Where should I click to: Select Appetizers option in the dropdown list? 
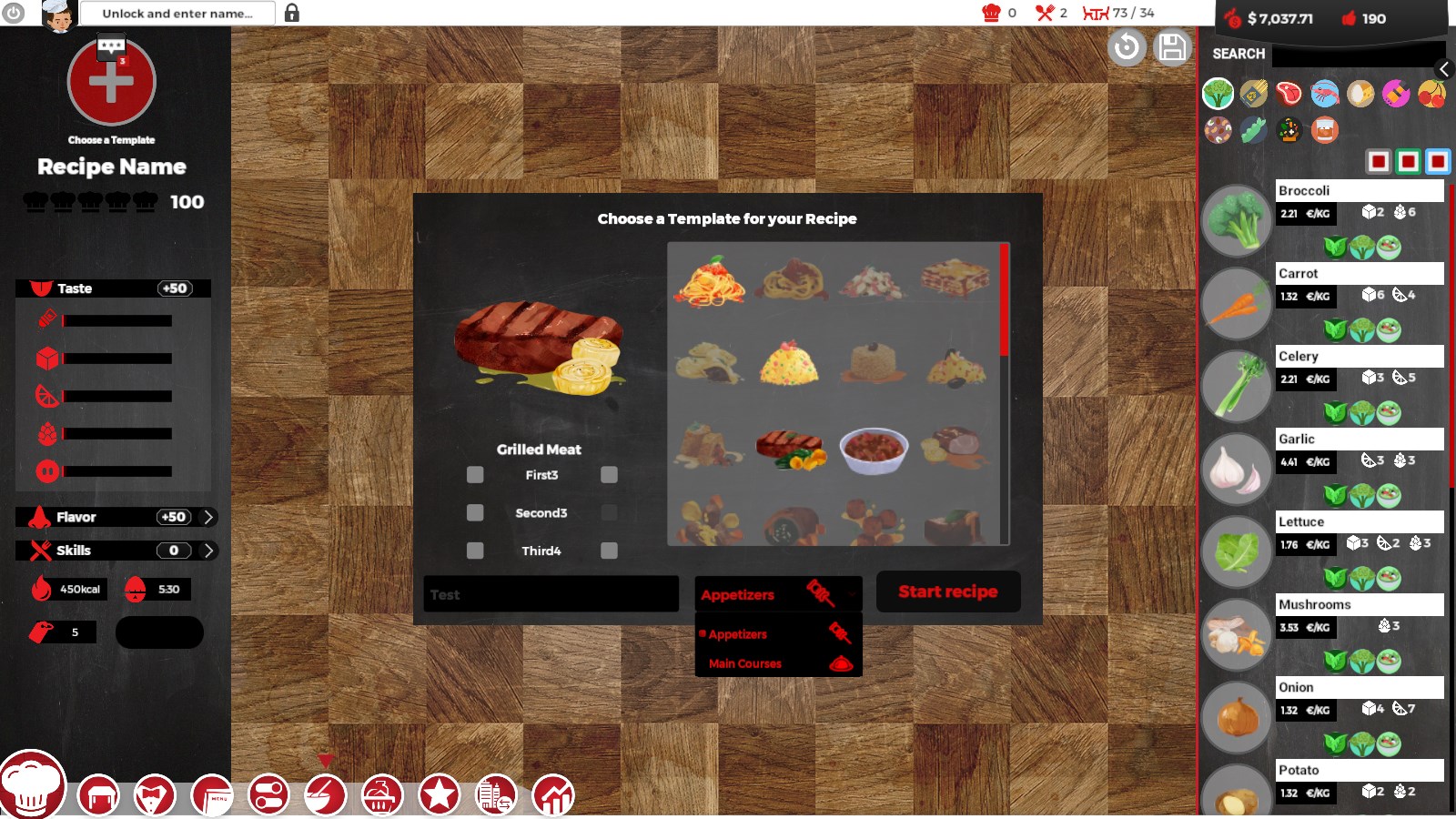tap(738, 634)
